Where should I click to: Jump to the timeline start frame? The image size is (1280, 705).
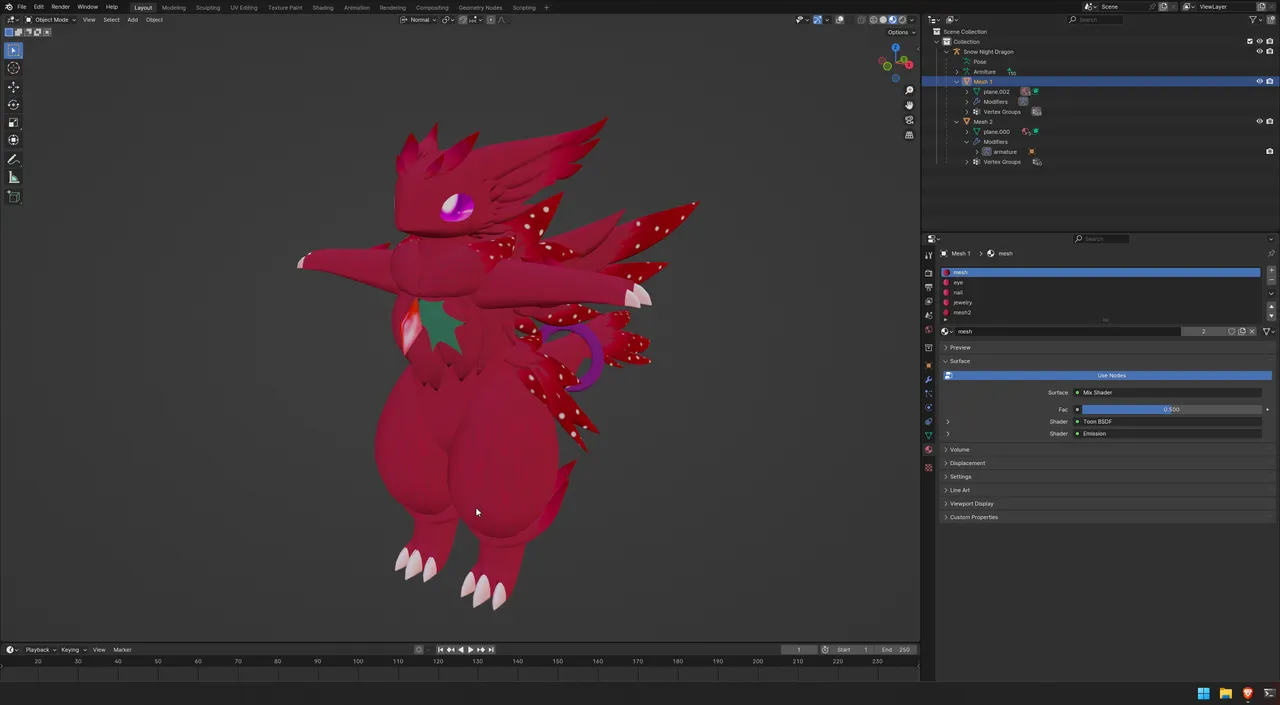coord(440,650)
